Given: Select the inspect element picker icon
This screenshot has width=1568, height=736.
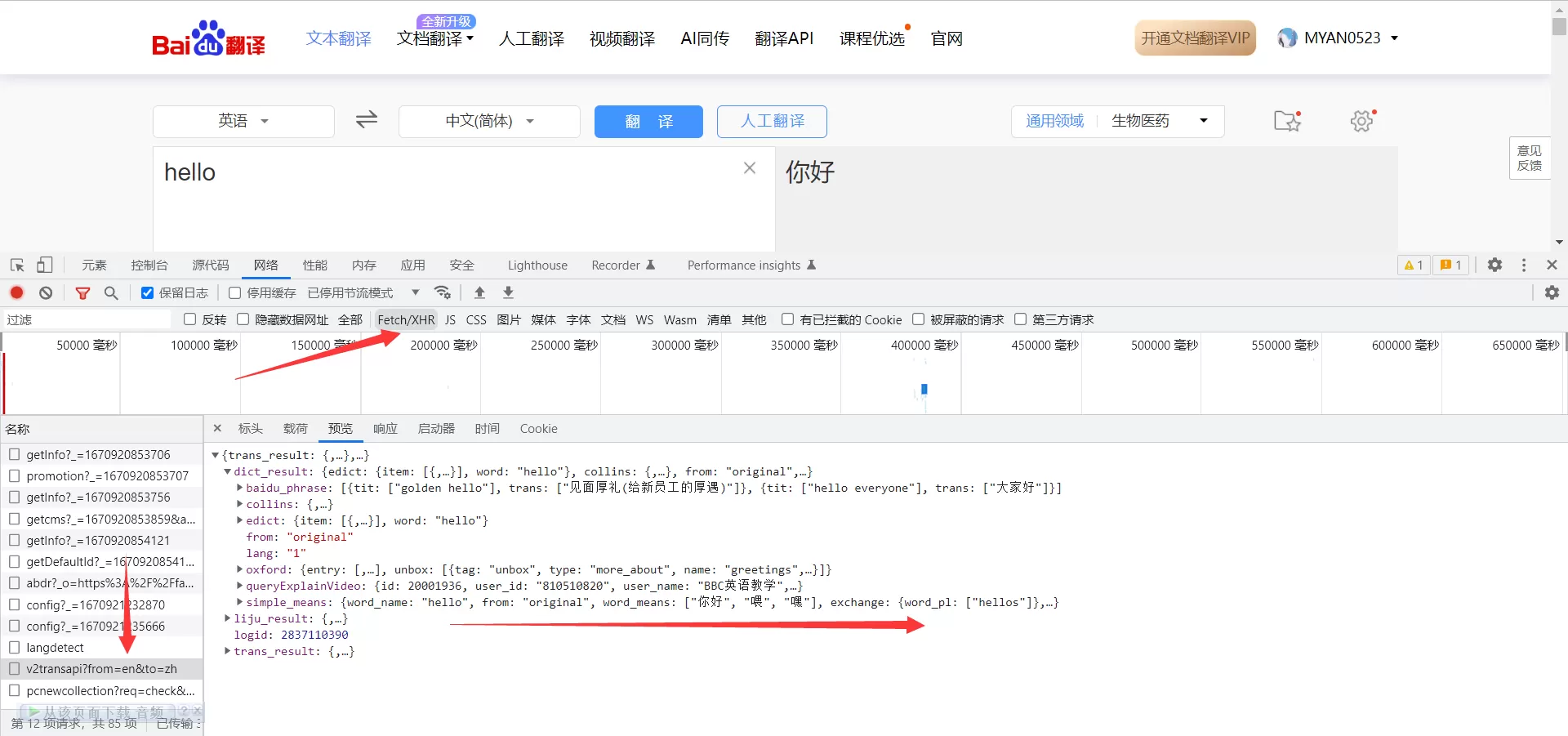Looking at the screenshot, I should coord(17,265).
